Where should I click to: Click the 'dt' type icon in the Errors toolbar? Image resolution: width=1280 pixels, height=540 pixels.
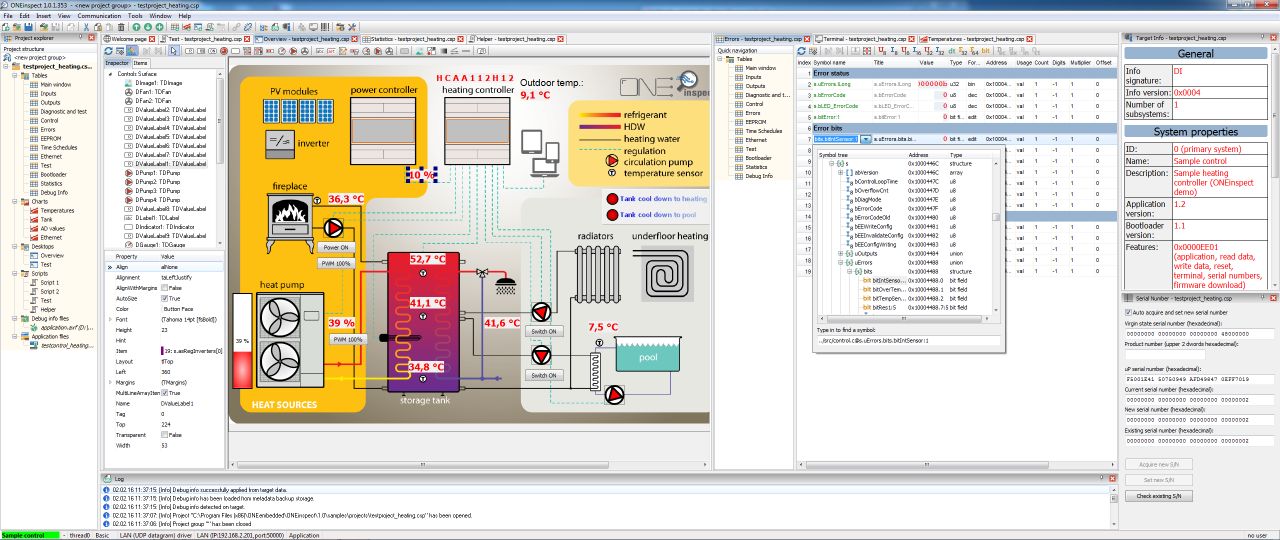coord(951,51)
